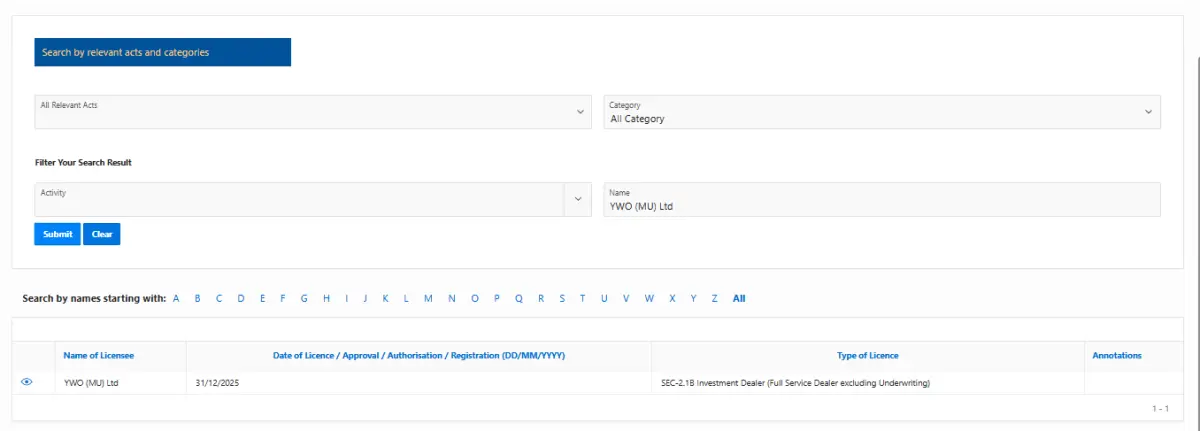Sort by Name of Licensee column
The width and height of the screenshot is (1200, 431).
tap(99, 355)
